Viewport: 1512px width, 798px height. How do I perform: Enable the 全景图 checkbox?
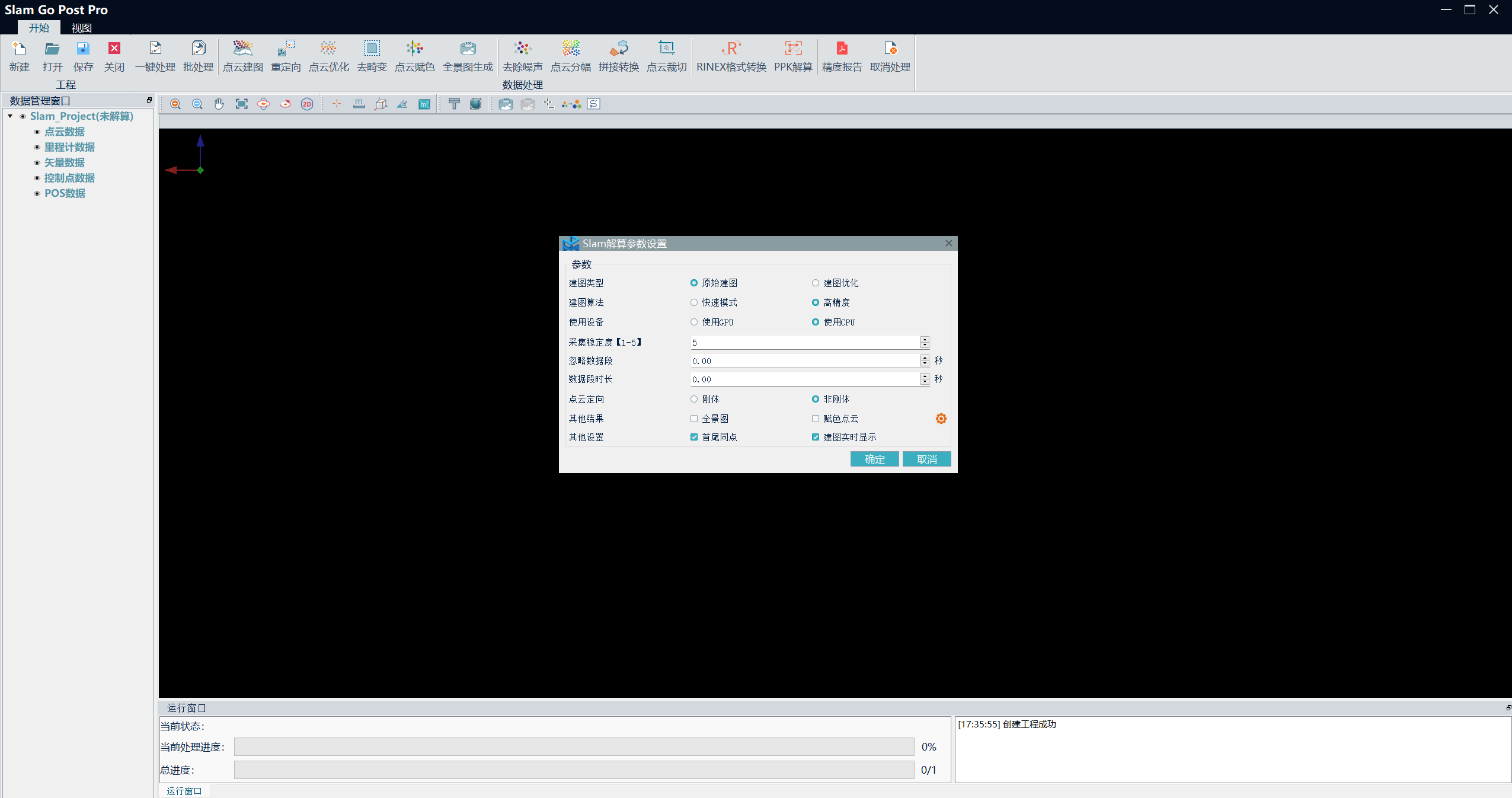pyautogui.click(x=694, y=419)
